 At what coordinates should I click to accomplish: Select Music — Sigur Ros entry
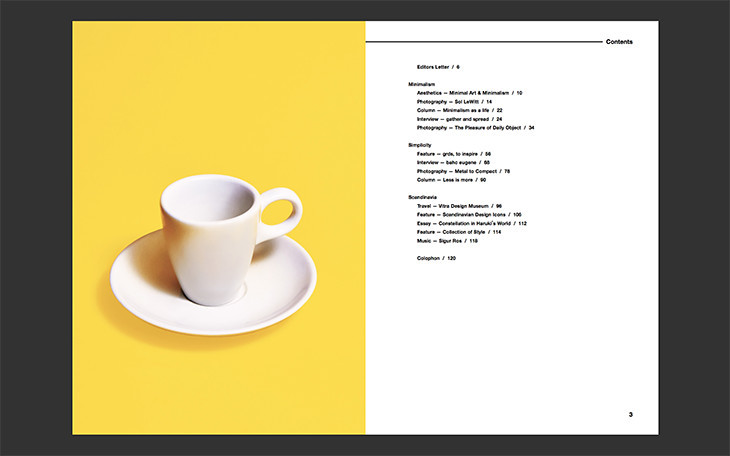[447, 241]
